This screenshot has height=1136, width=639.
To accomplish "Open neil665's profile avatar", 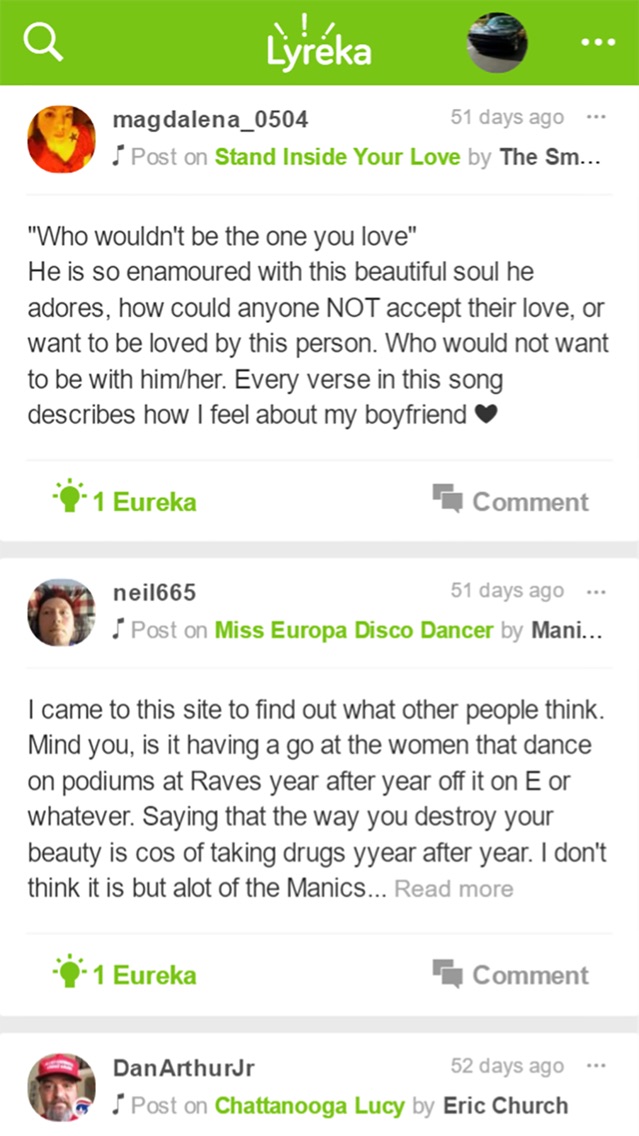I will pyautogui.click(x=62, y=612).
